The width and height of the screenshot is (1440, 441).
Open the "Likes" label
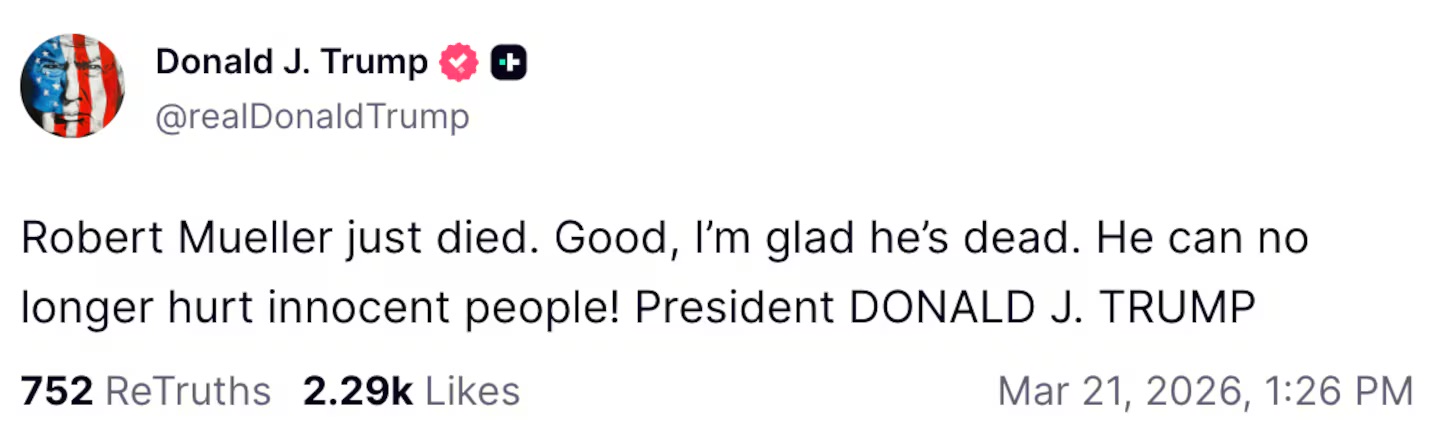pos(472,391)
